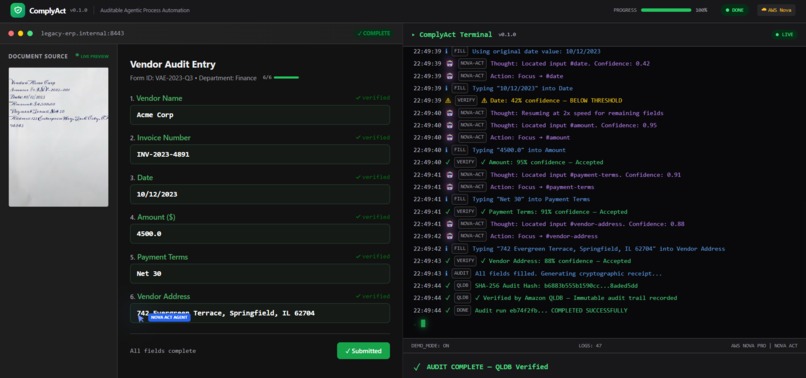Click 'LOGS: 47' in terminal footer

coord(590,346)
